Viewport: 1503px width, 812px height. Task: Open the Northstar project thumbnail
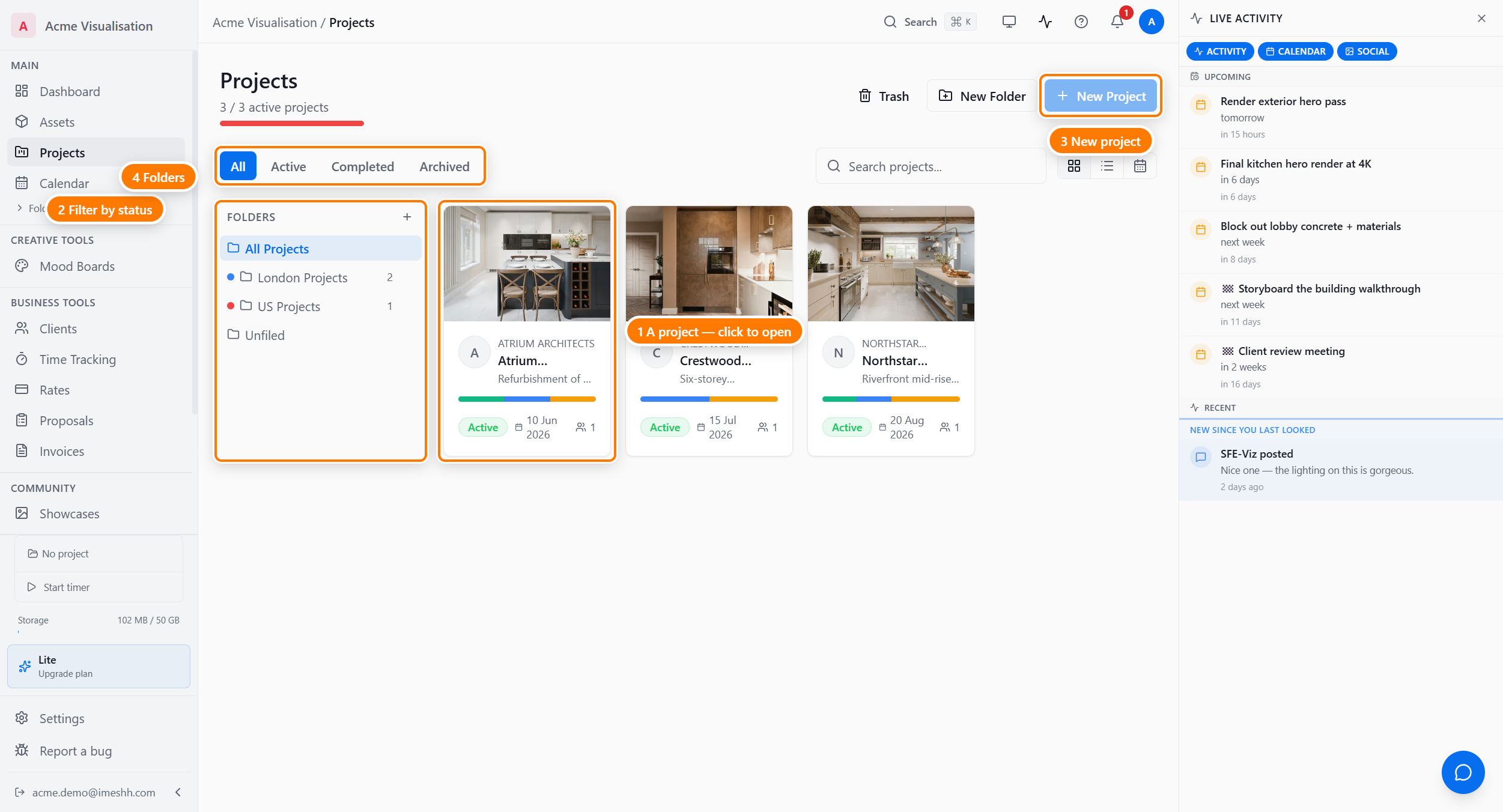pos(891,264)
